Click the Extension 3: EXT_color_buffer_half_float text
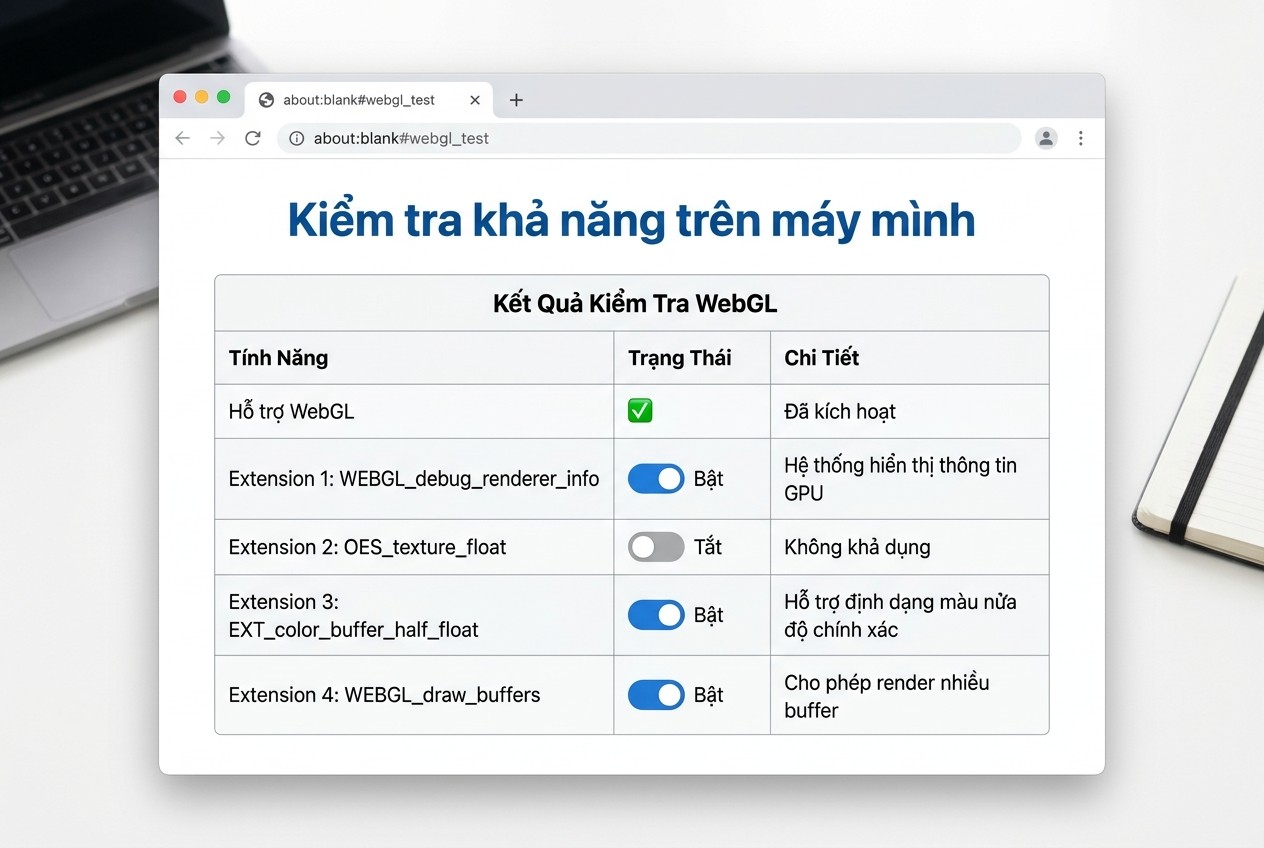This screenshot has height=848, width=1264. pyautogui.click(x=354, y=615)
